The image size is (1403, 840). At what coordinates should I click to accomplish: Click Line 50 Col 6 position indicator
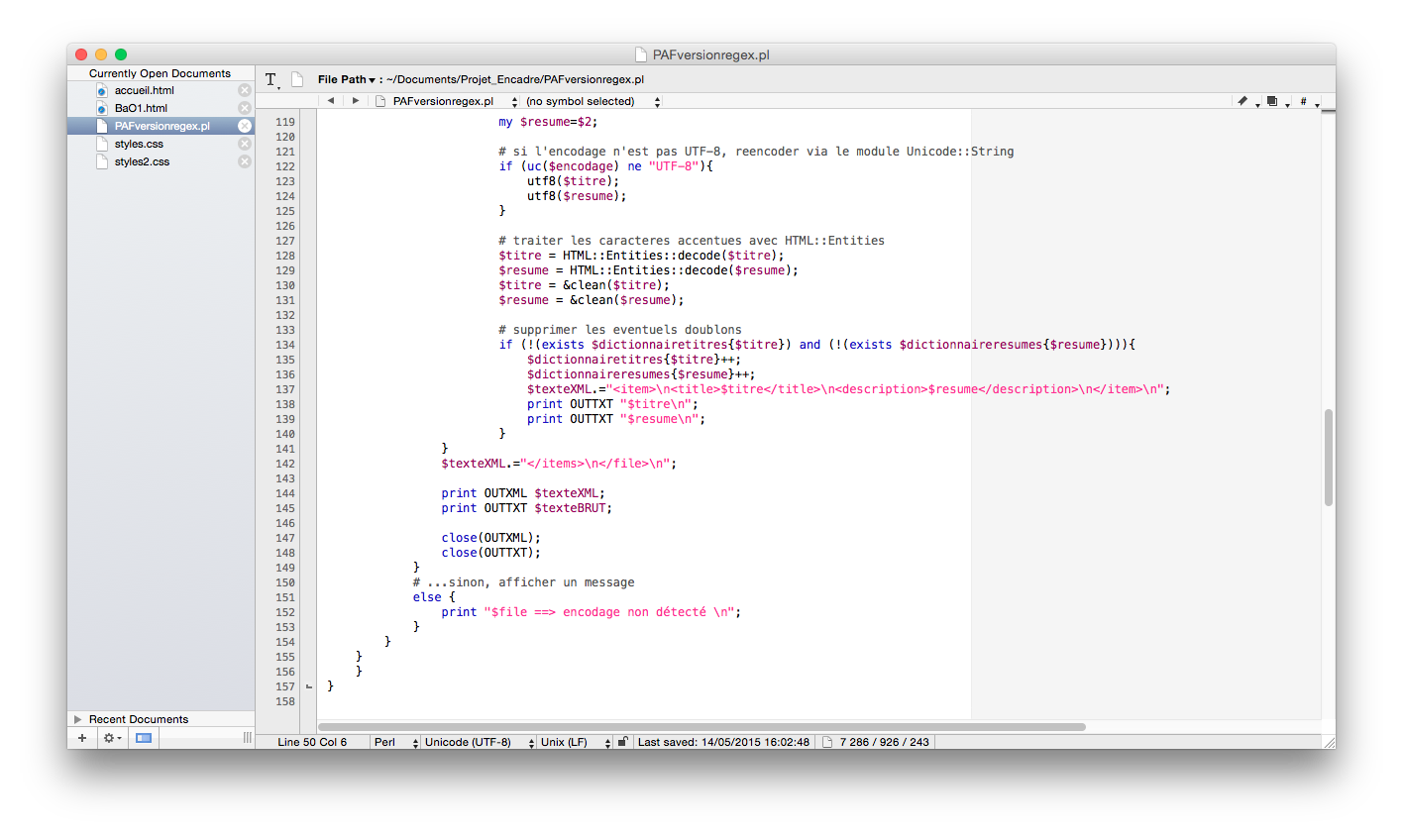pos(312,742)
